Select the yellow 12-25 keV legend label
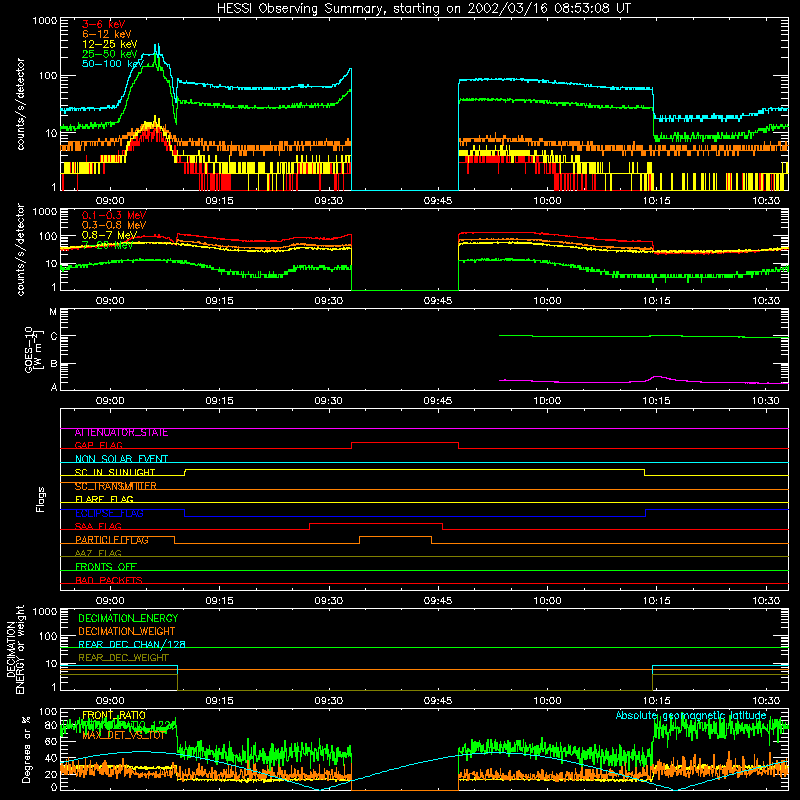This screenshot has height=800, width=800. coord(109,44)
